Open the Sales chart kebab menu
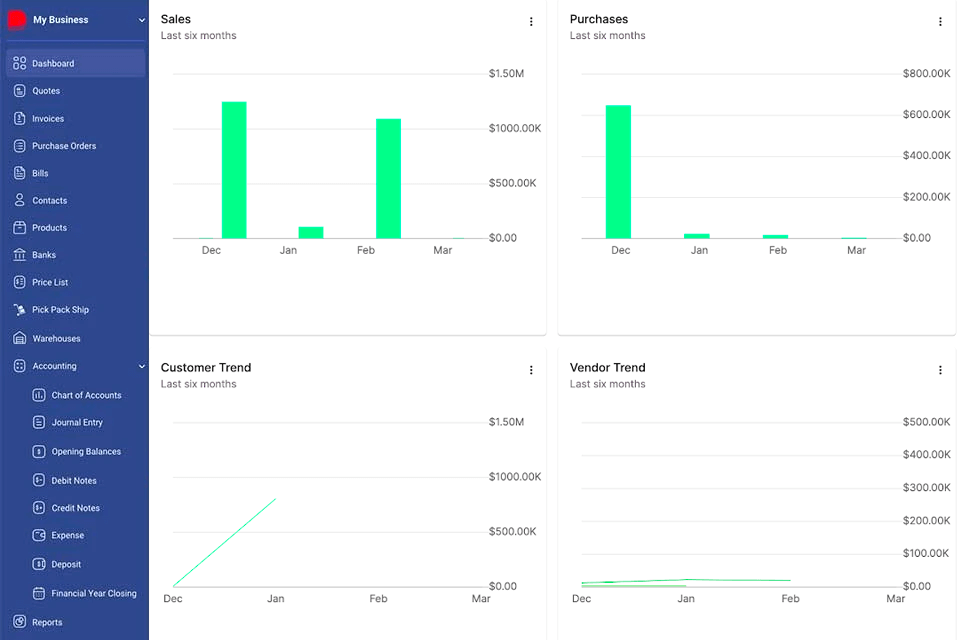Screen dimensions: 960x640 coord(531,21)
